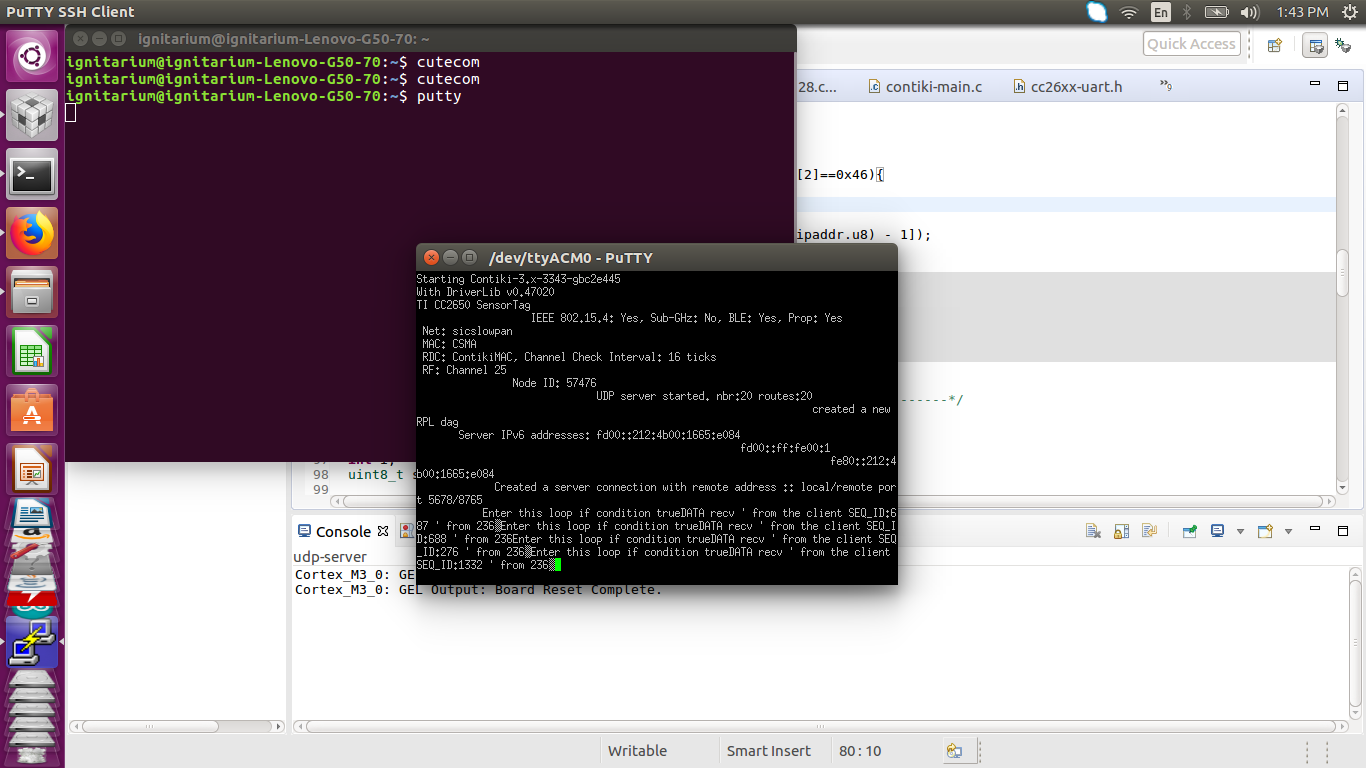
Task: Toggle Scroll Lock in Console toolbar
Action: click(1122, 531)
